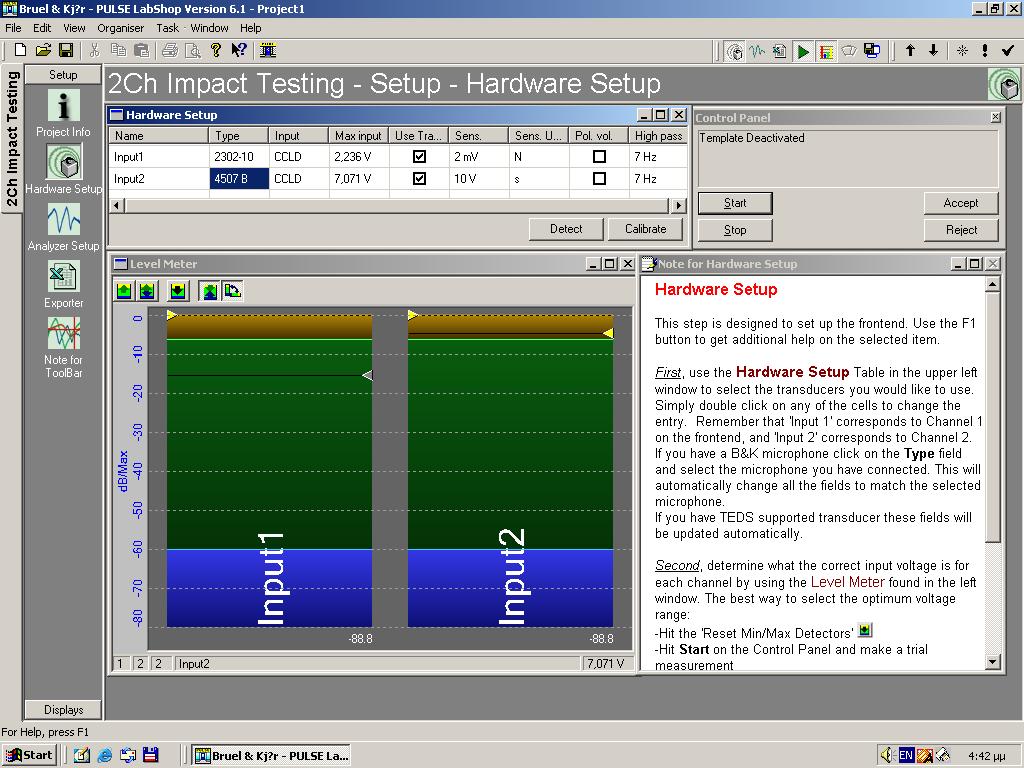
Task: Open the Window menu
Action: click(x=209, y=28)
